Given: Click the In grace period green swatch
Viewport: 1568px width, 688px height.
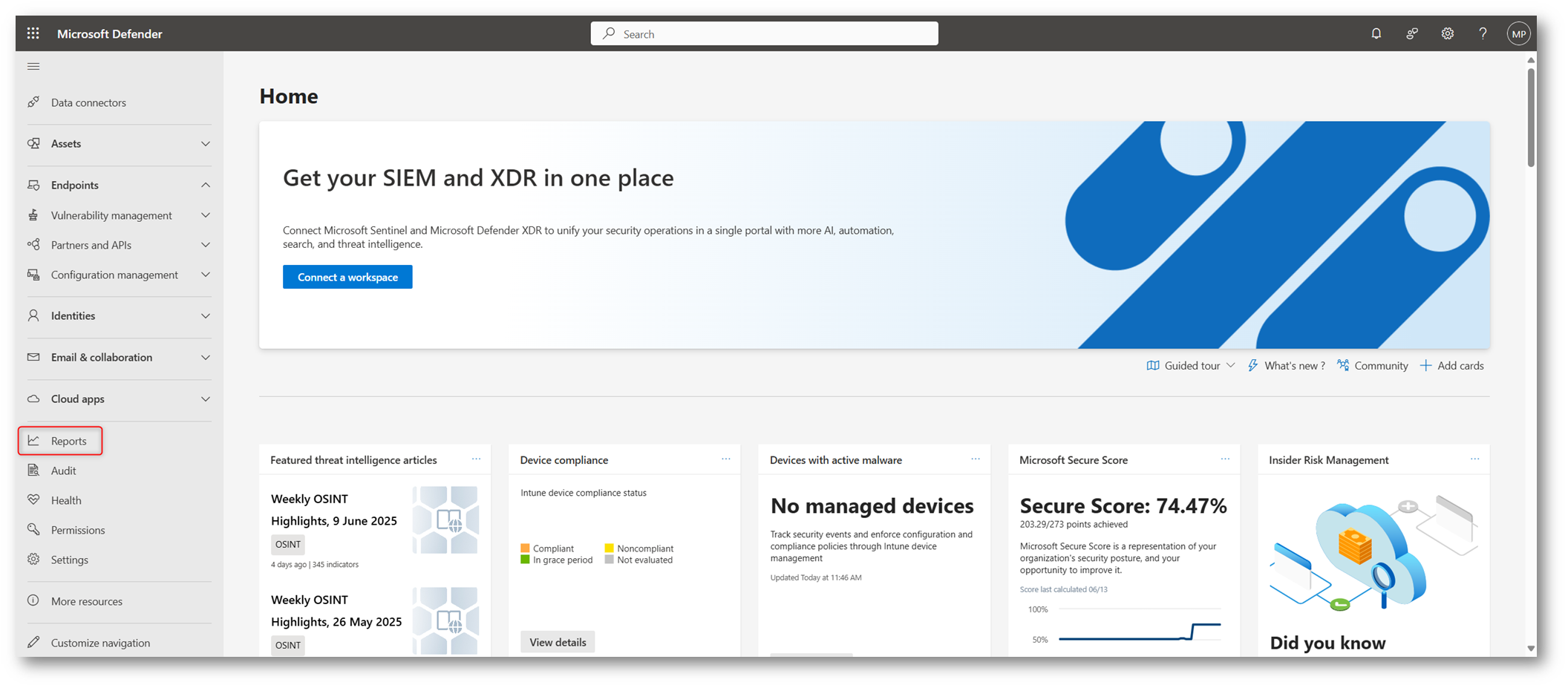Looking at the screenshot, I should pos(525,560).
